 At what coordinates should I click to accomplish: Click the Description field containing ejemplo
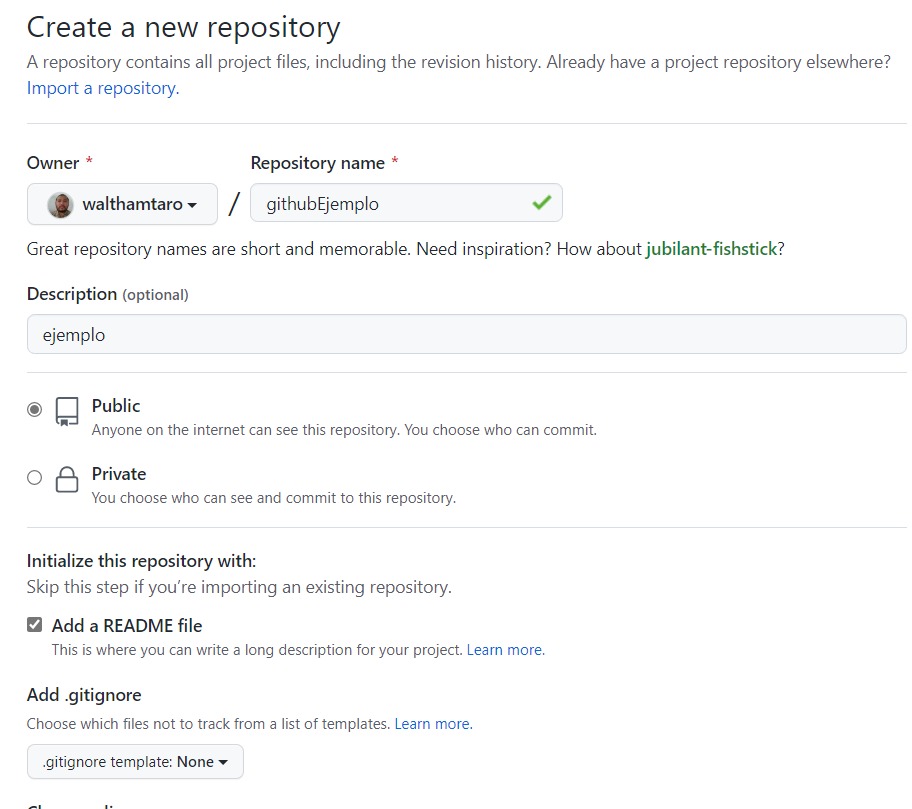466,334
